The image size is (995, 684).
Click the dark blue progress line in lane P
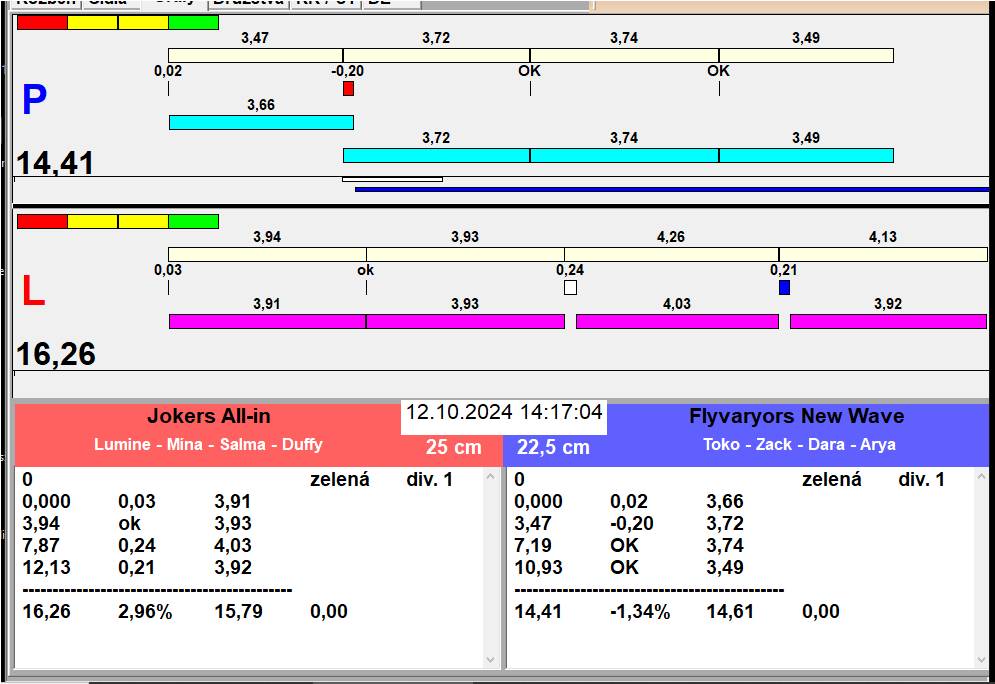(671, 188)
